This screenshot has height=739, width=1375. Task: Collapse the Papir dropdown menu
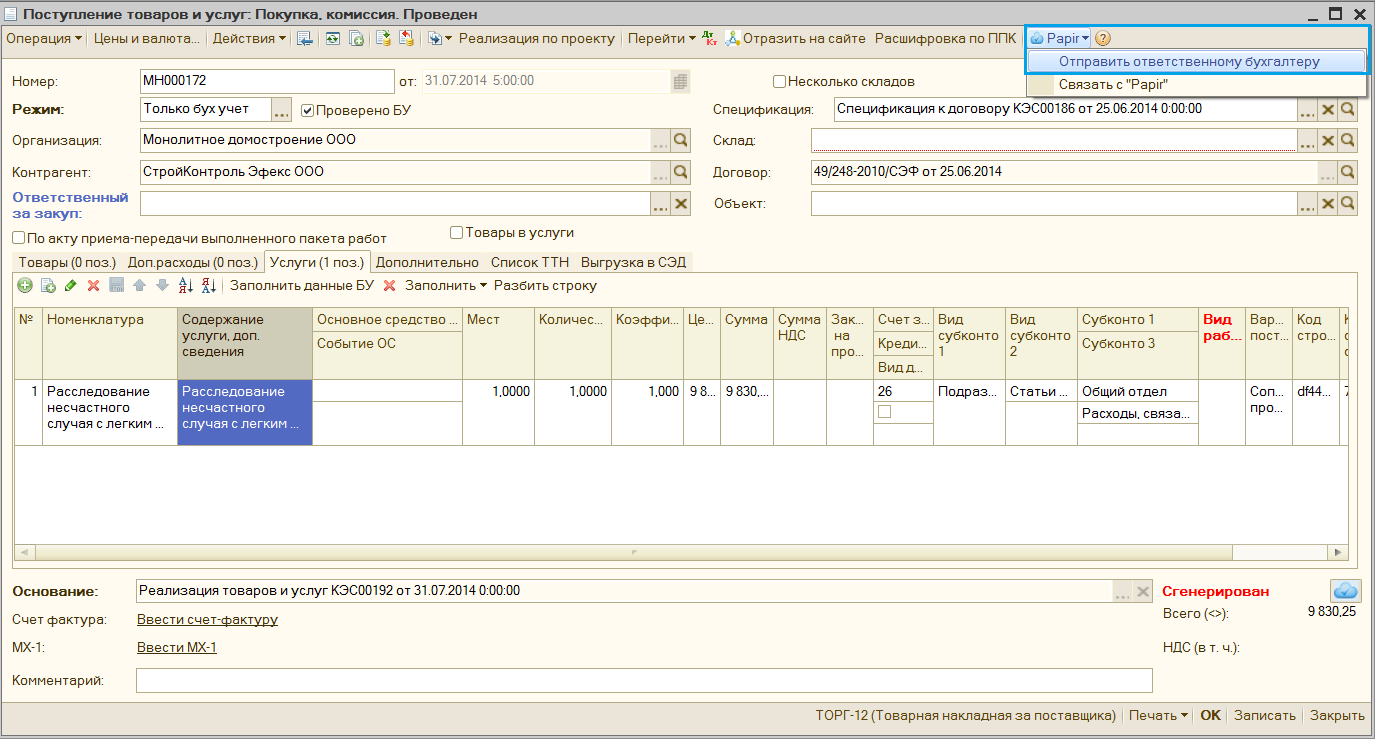(x=1059, y=39)
